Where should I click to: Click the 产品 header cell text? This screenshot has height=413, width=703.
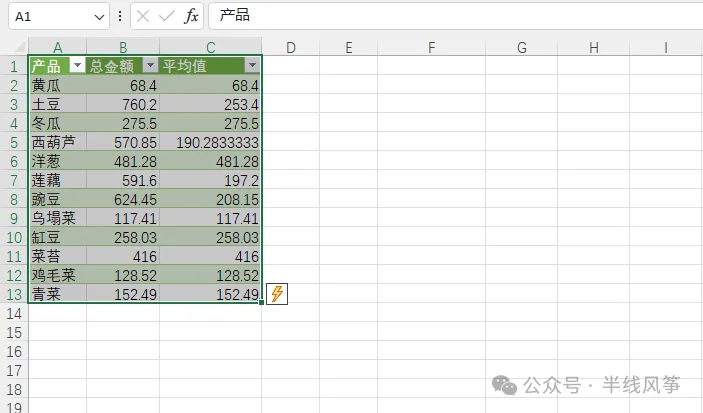(46, 66)
